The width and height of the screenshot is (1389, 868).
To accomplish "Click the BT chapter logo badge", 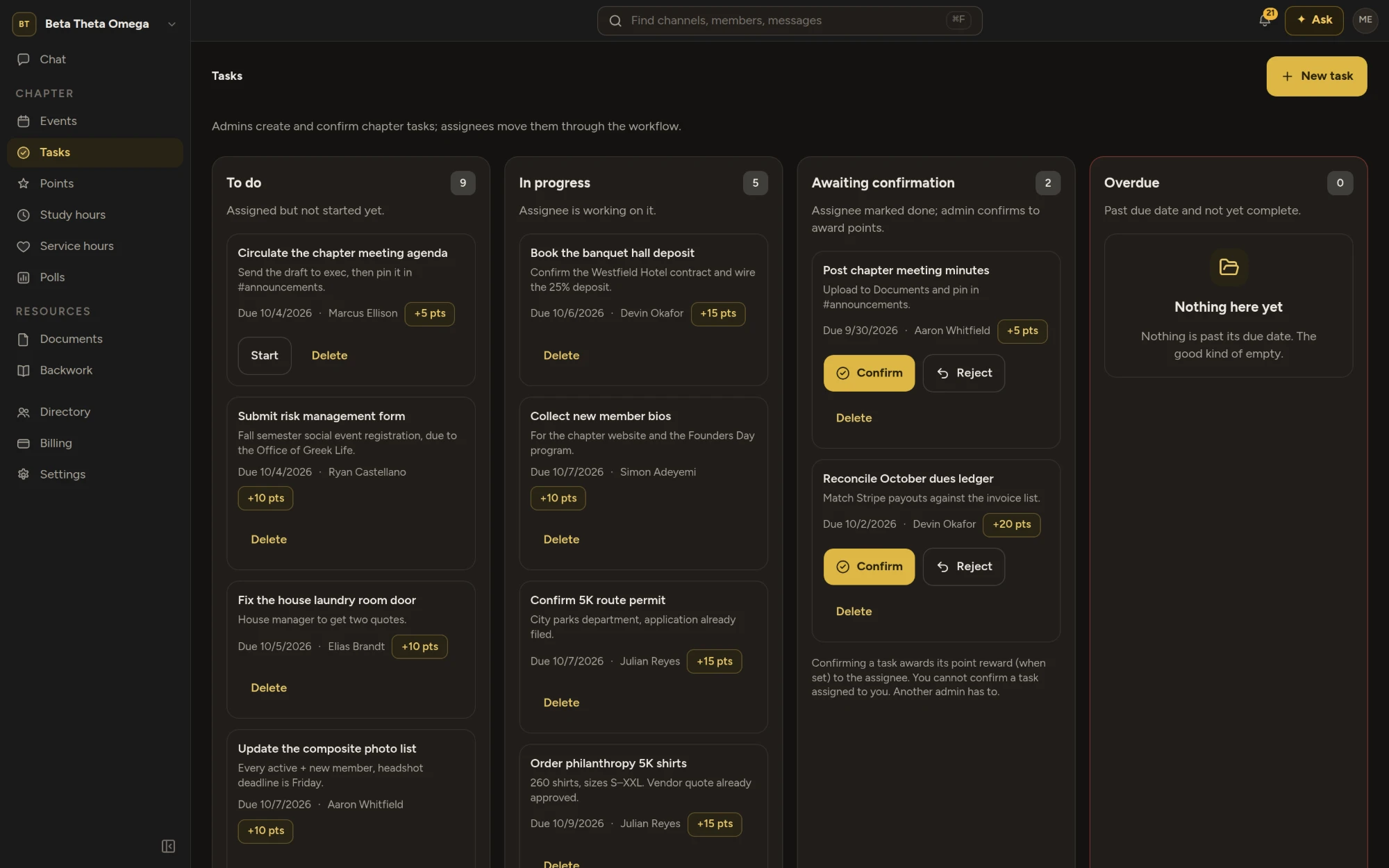I will pyautogui.click(x=24, y=24).
